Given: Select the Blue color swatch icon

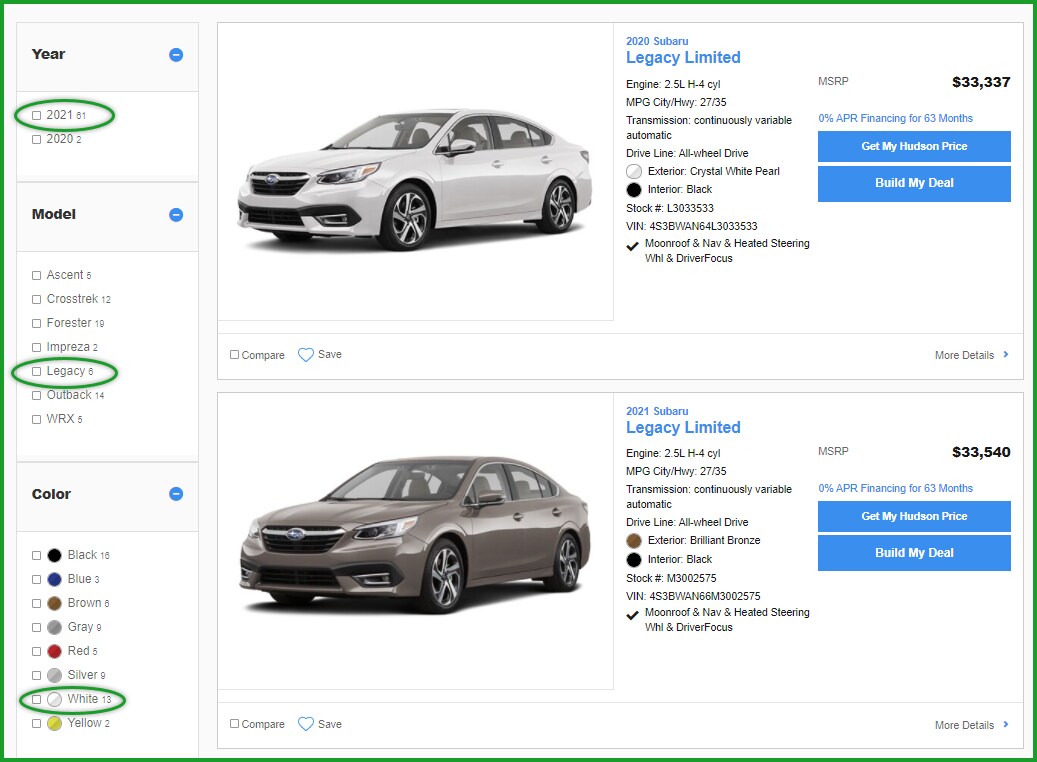Looking at the screenshot, I should pyautogui.click(x=54, y=579).
